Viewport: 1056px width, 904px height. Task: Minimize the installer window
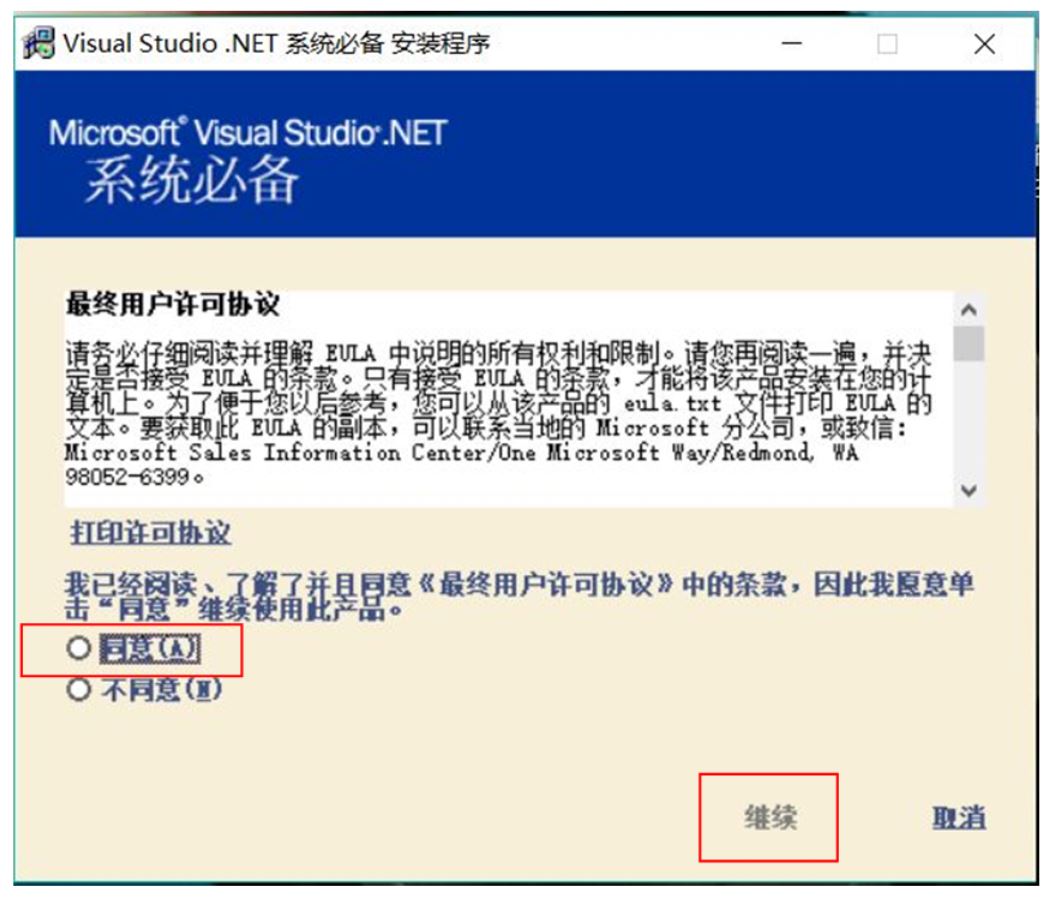(791, 44)
